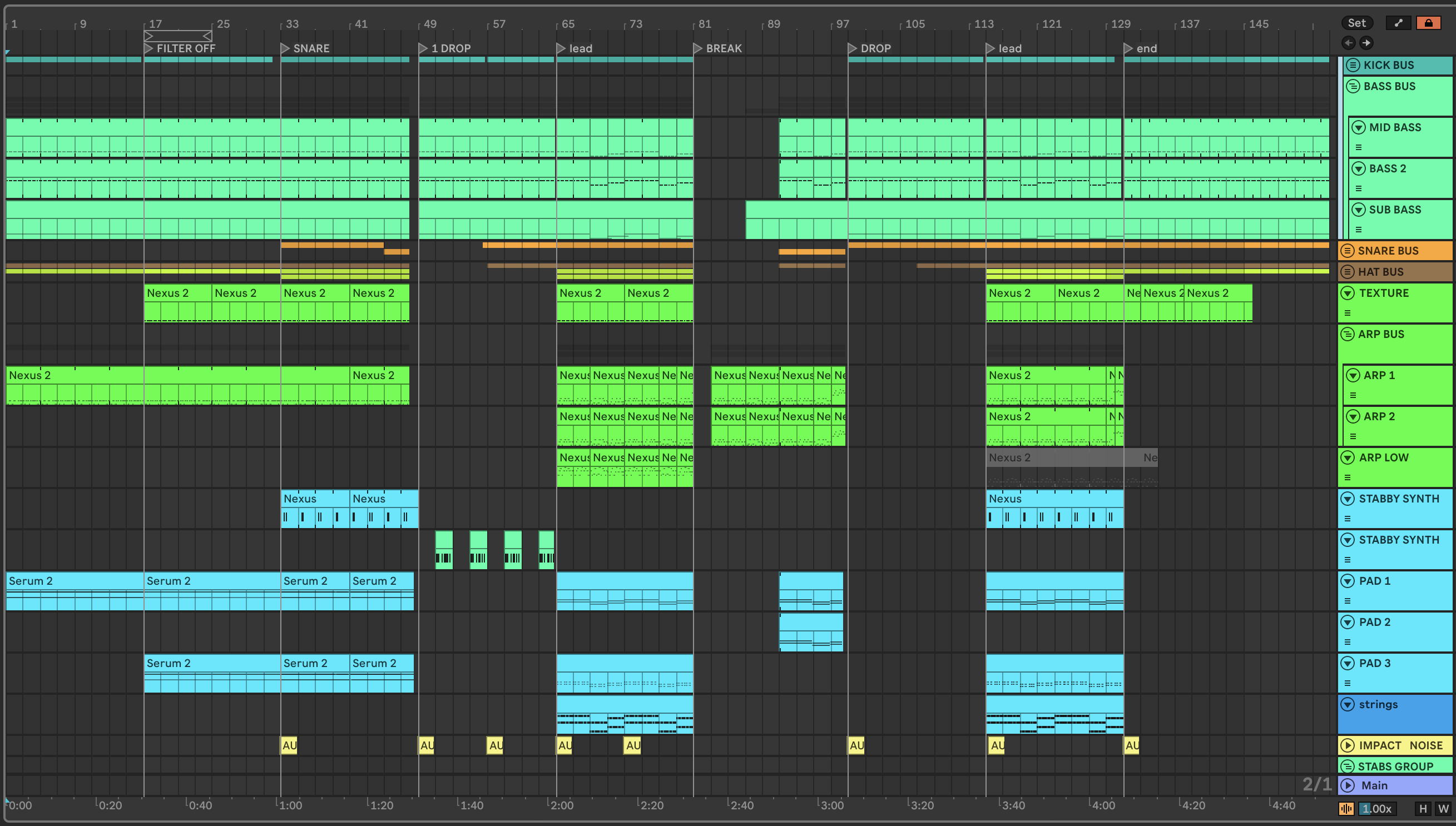The height and width of the screenshot is (826, 1456).
Task: Toggle the orange waveform display button
Action: click(1346, 808)
